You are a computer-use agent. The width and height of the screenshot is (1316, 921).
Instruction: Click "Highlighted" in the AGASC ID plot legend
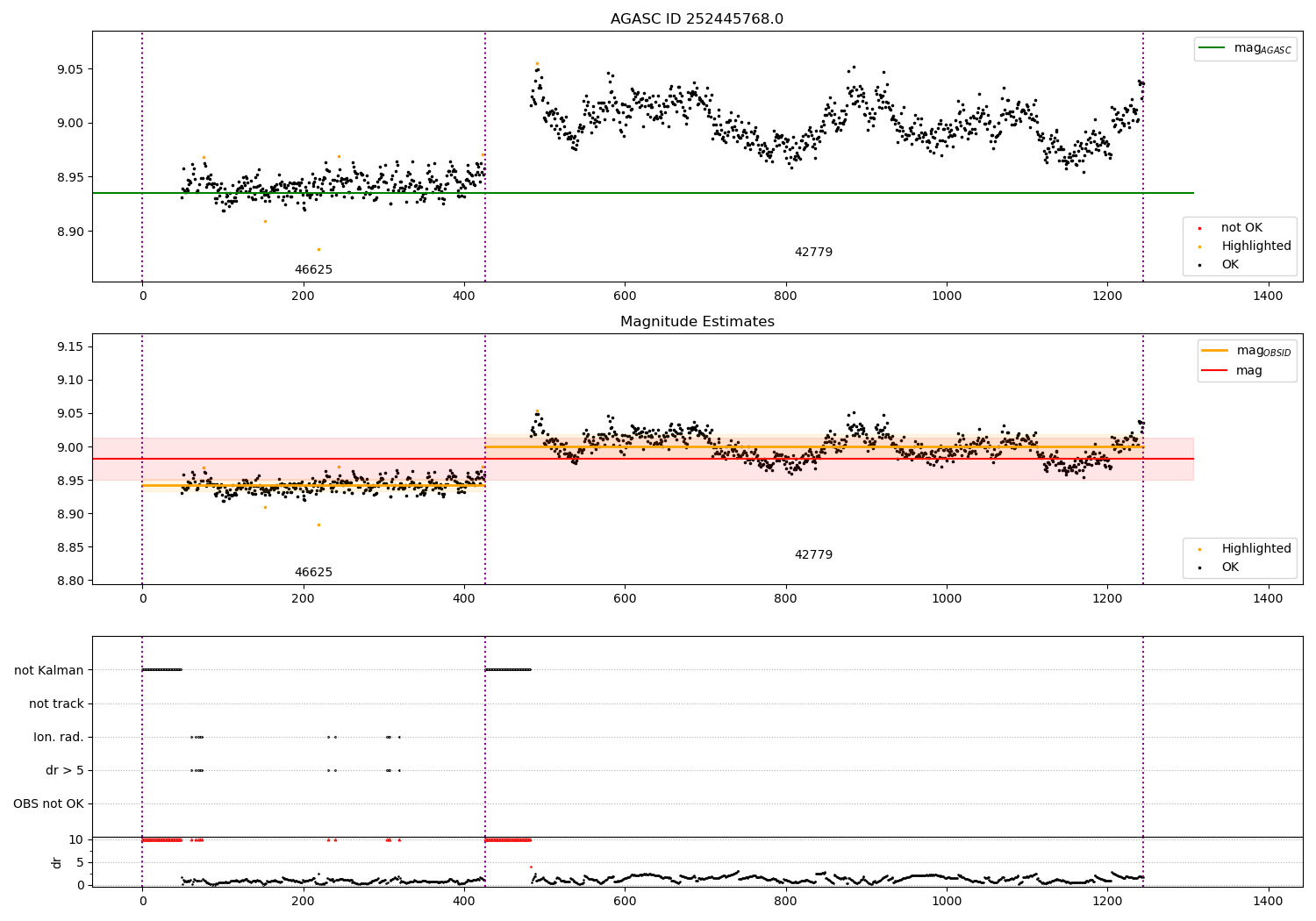coord(1256,246)
